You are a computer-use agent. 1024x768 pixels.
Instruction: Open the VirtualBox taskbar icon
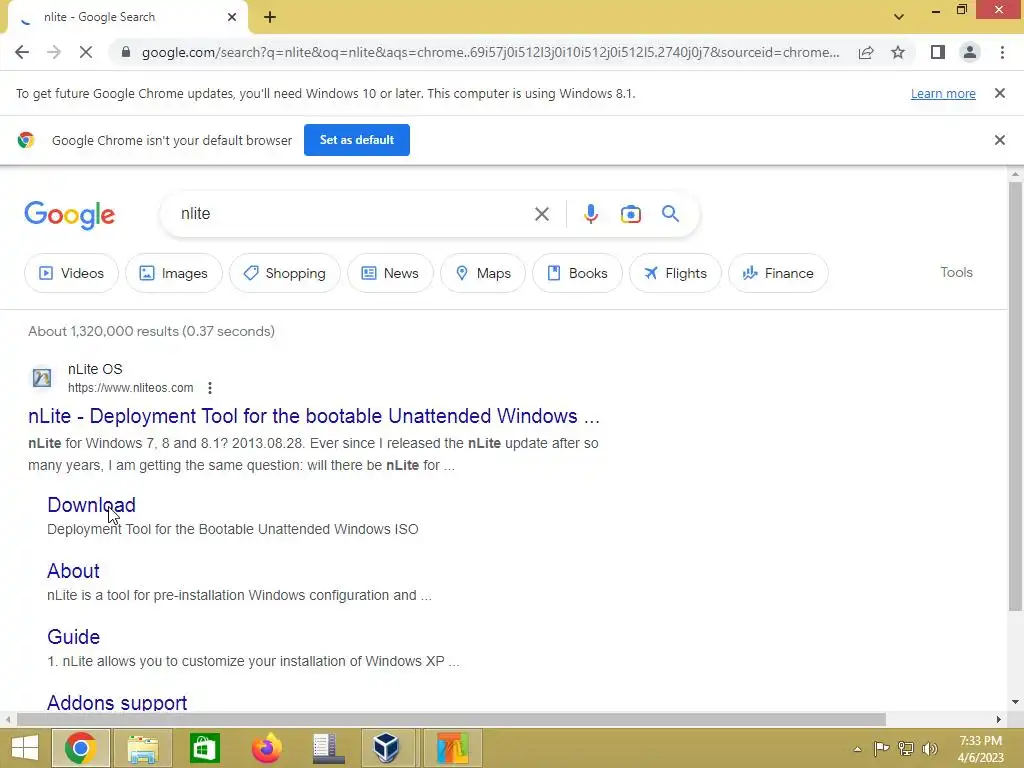click(386, 748)
